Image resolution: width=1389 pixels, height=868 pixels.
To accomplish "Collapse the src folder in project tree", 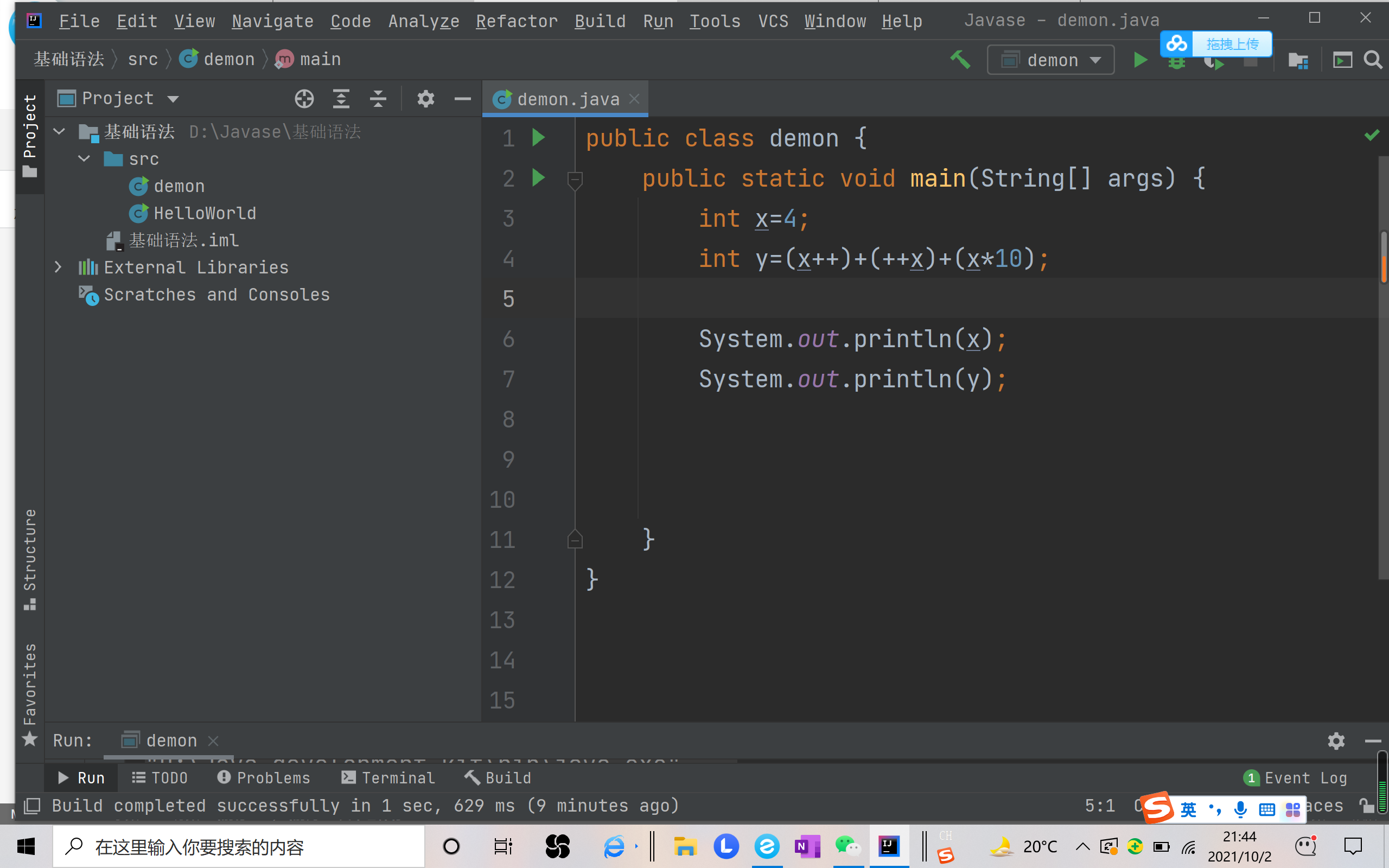I will click(x=85, y=158).
